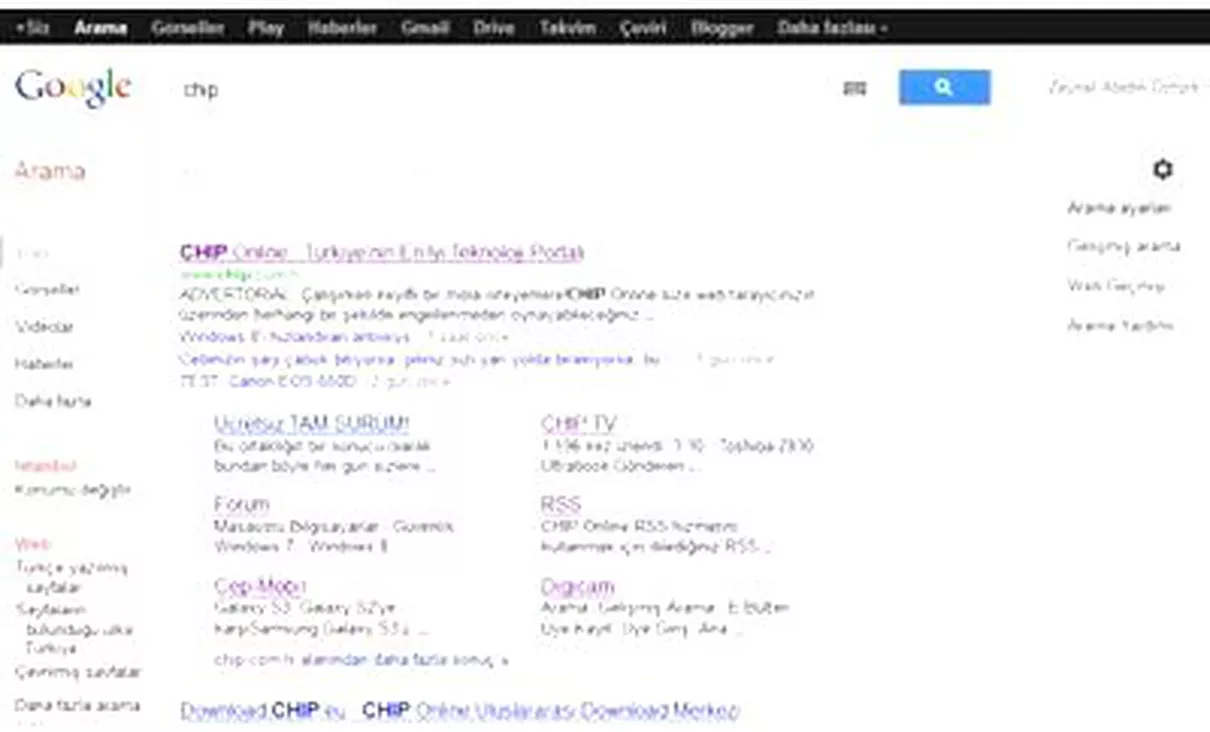
Task: Open Çeviri in the top bar
Action: 643,28
